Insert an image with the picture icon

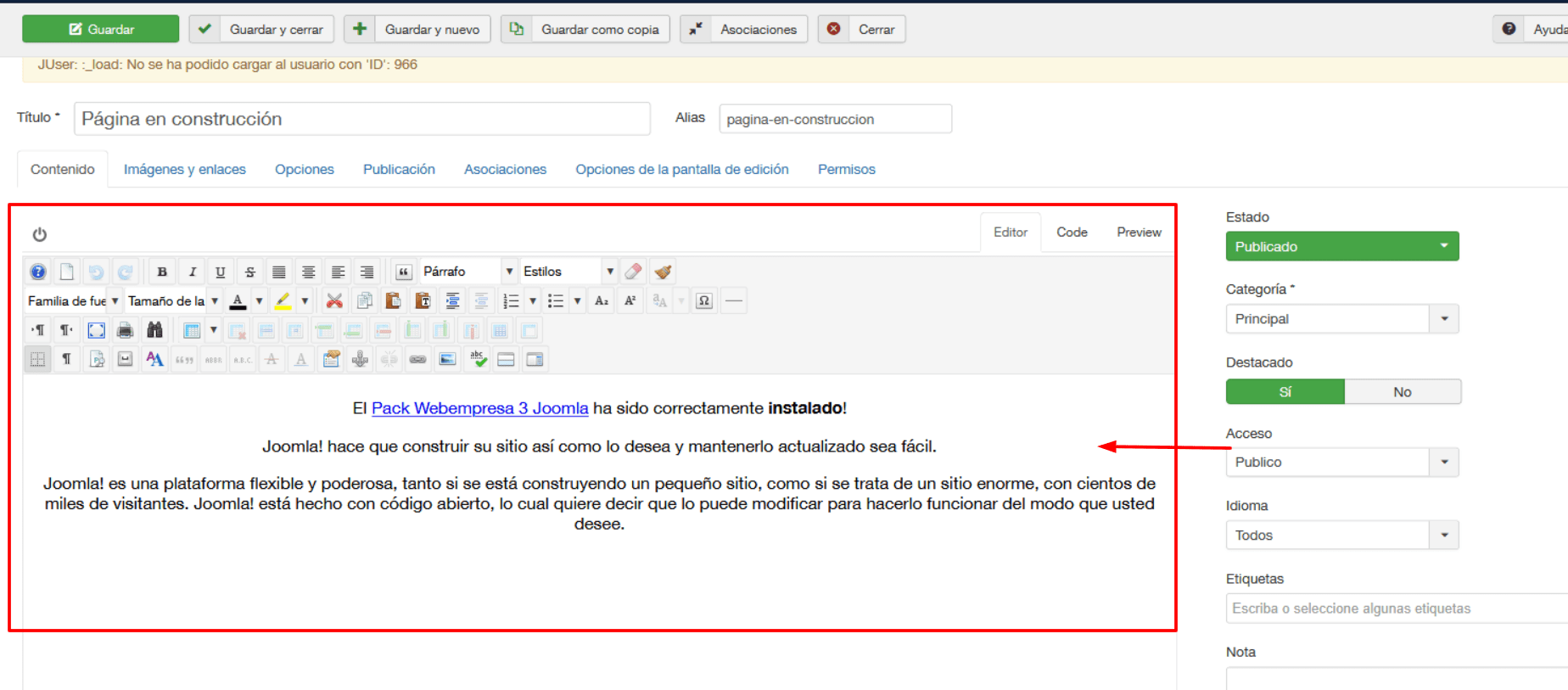447,359
